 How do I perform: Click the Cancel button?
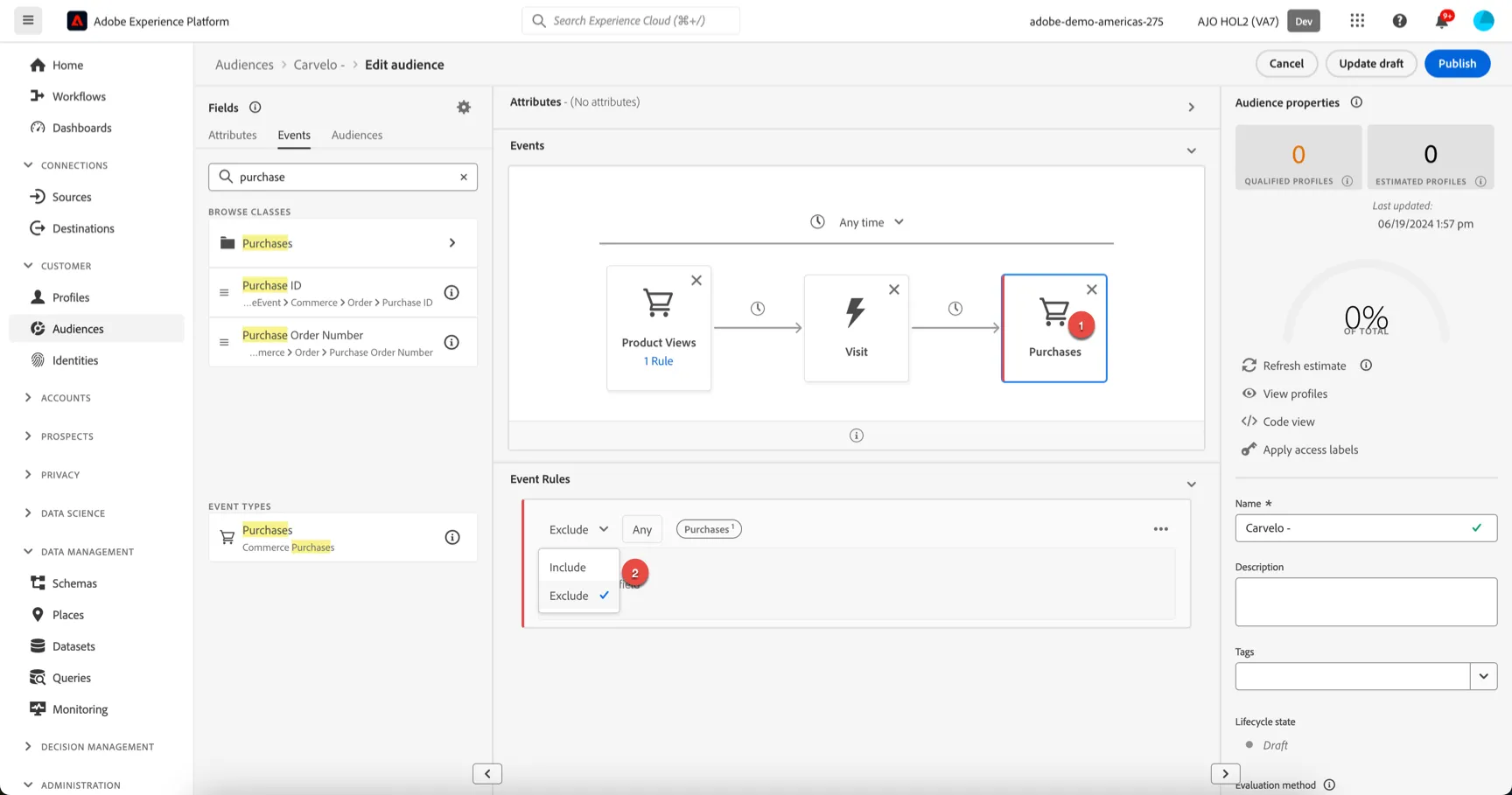tap(1286, 64)
